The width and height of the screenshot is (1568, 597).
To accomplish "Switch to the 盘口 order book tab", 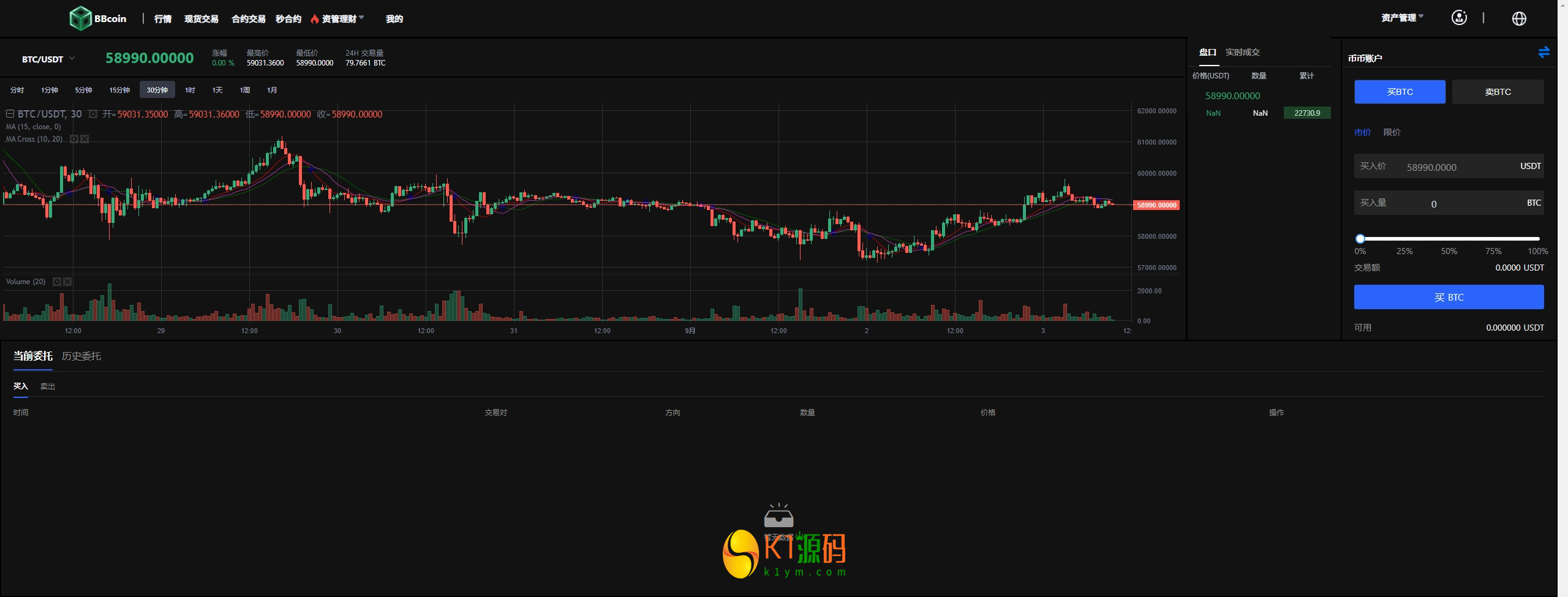I will (1208, 52).
